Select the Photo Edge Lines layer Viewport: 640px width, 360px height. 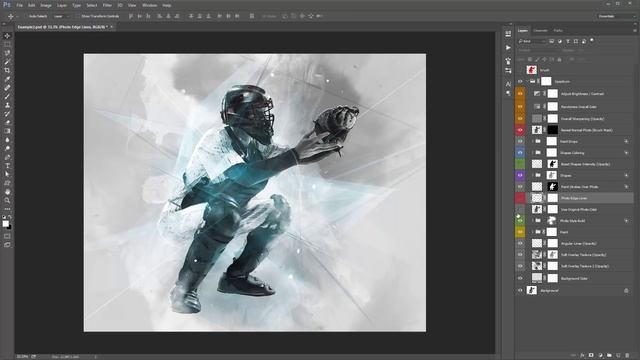(x=574, y=198)
